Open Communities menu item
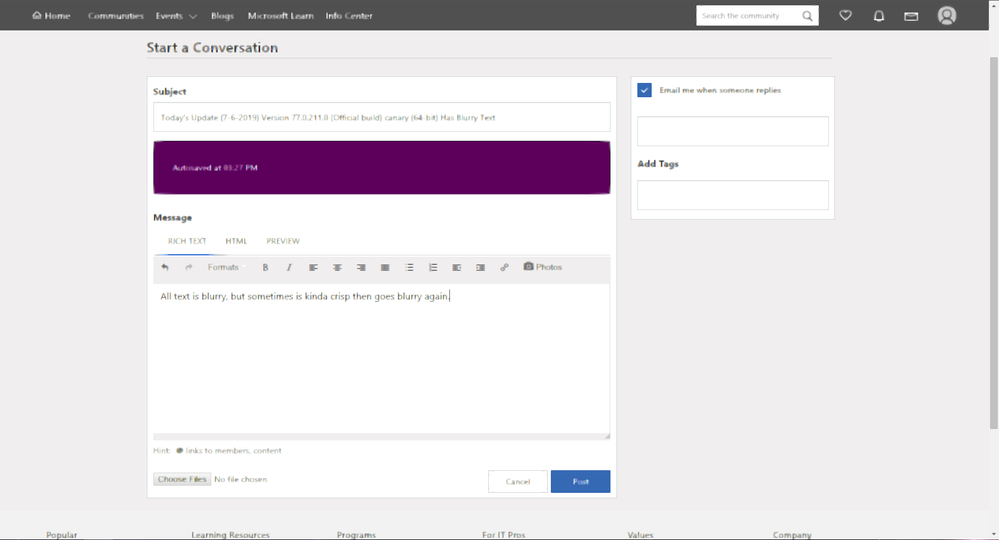The height and width of the screenshot is (540, 999). (115, 16)
